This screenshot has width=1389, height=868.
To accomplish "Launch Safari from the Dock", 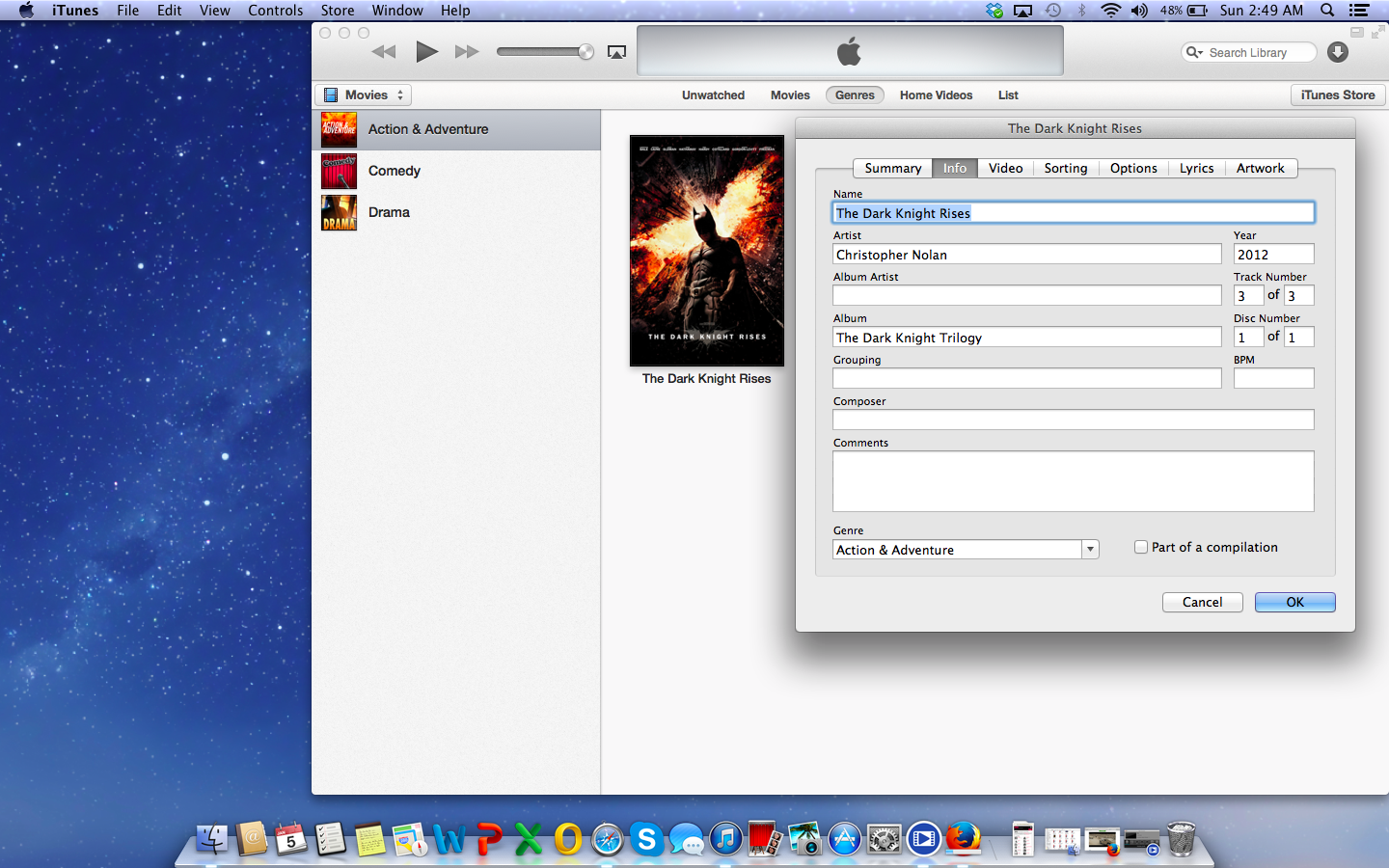I will (x=608, y=839).
